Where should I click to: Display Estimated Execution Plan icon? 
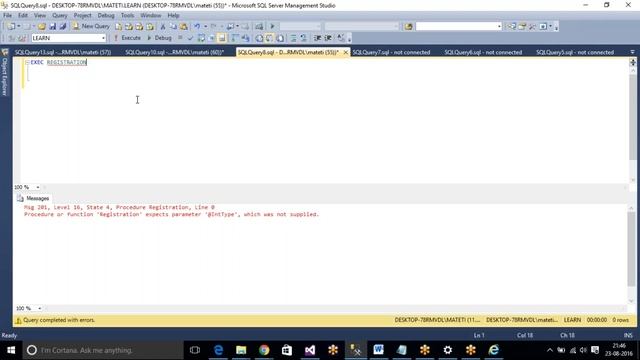click(x=201, y=38)
